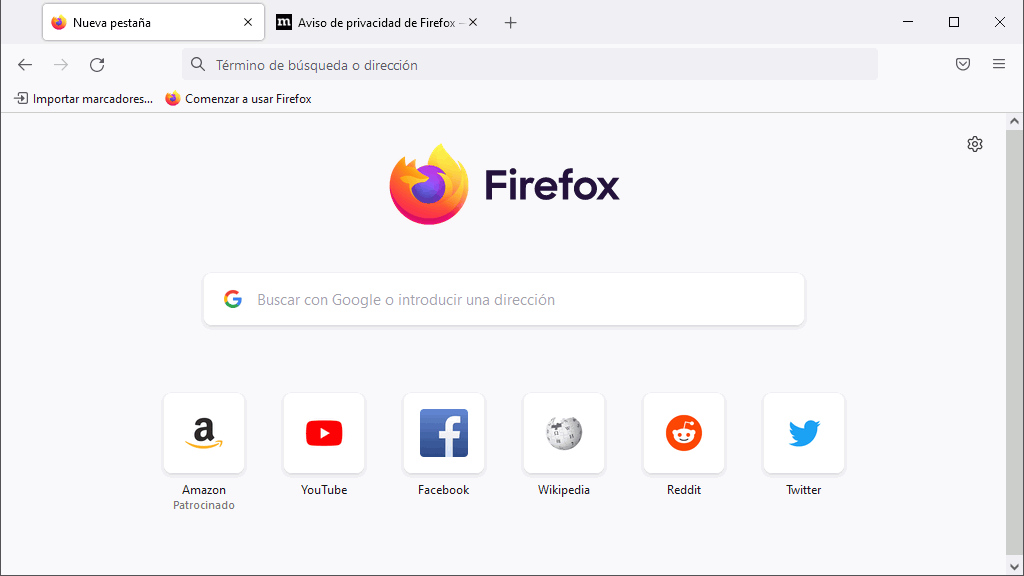This screenshot has height=576, width=1024.
Task: Open the Firefox hamburger menu
Action: pos(999,64)
